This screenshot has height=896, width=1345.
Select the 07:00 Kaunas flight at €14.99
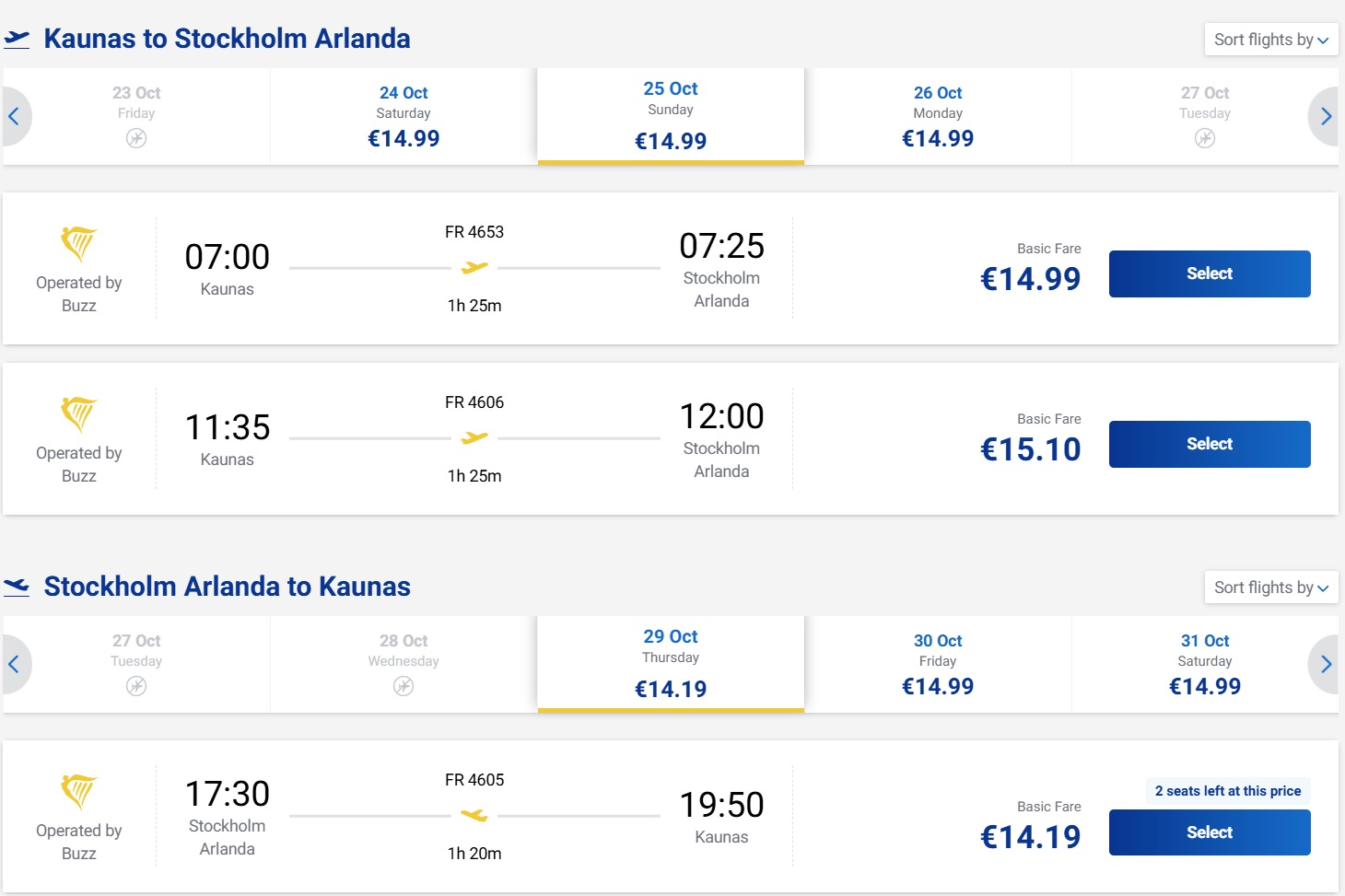coord(1210,273)
